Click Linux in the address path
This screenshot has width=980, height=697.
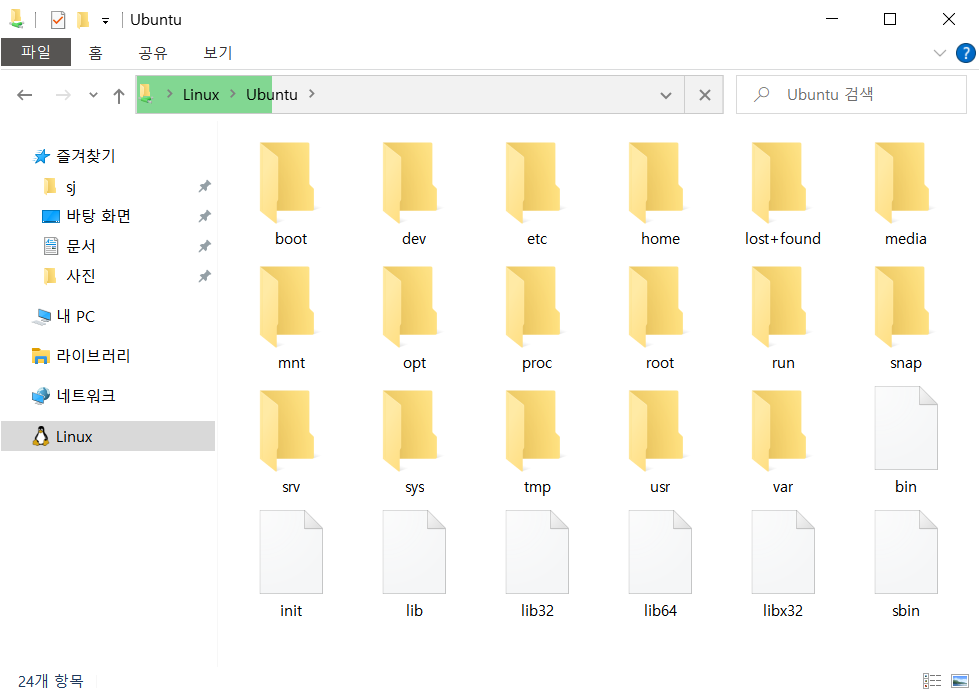click(201, 94)
